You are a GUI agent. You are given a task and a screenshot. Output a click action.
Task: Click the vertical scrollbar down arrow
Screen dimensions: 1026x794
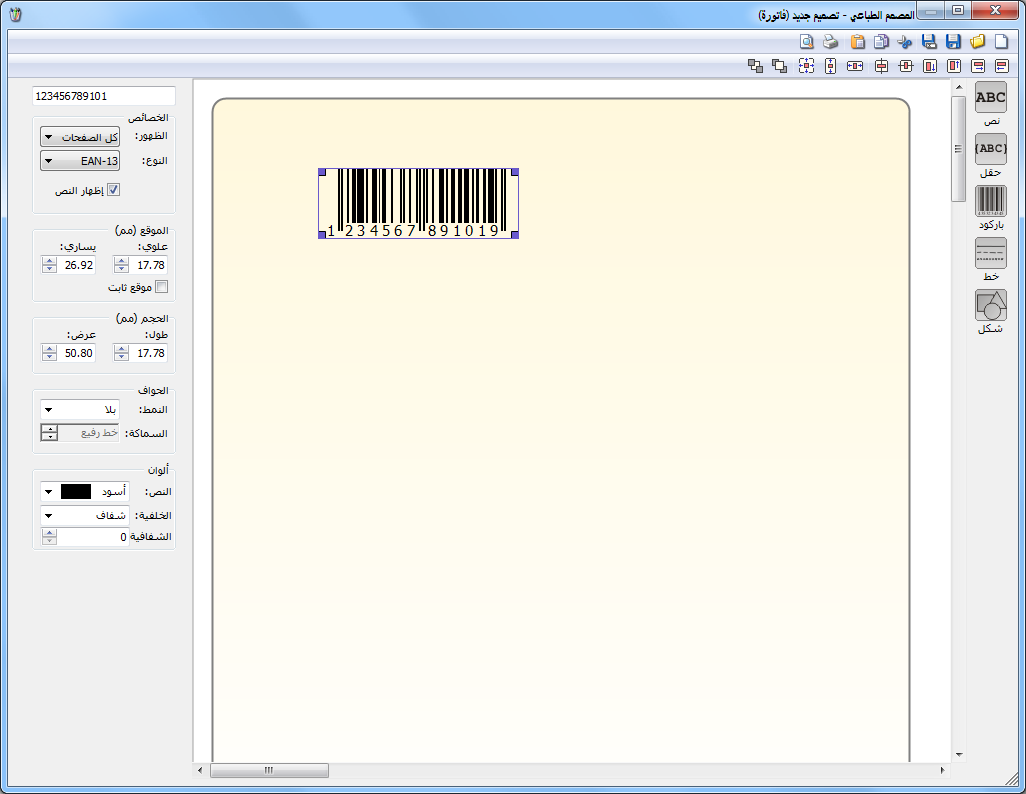959,755
